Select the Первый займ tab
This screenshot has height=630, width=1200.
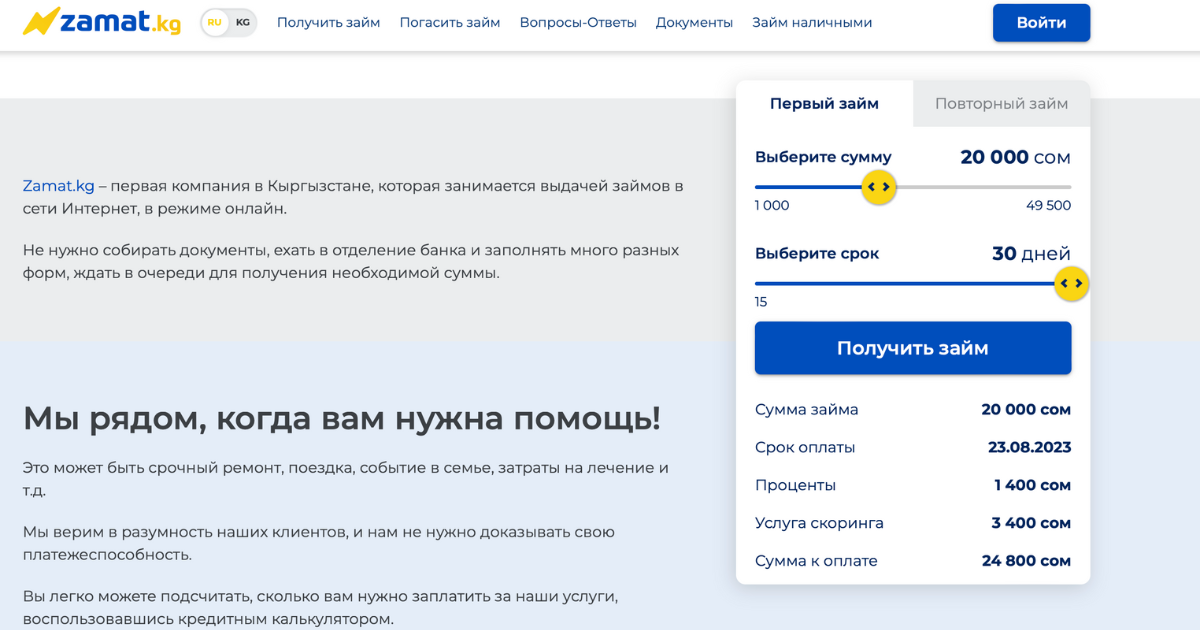pyautogui.click(x=824, y=103)
